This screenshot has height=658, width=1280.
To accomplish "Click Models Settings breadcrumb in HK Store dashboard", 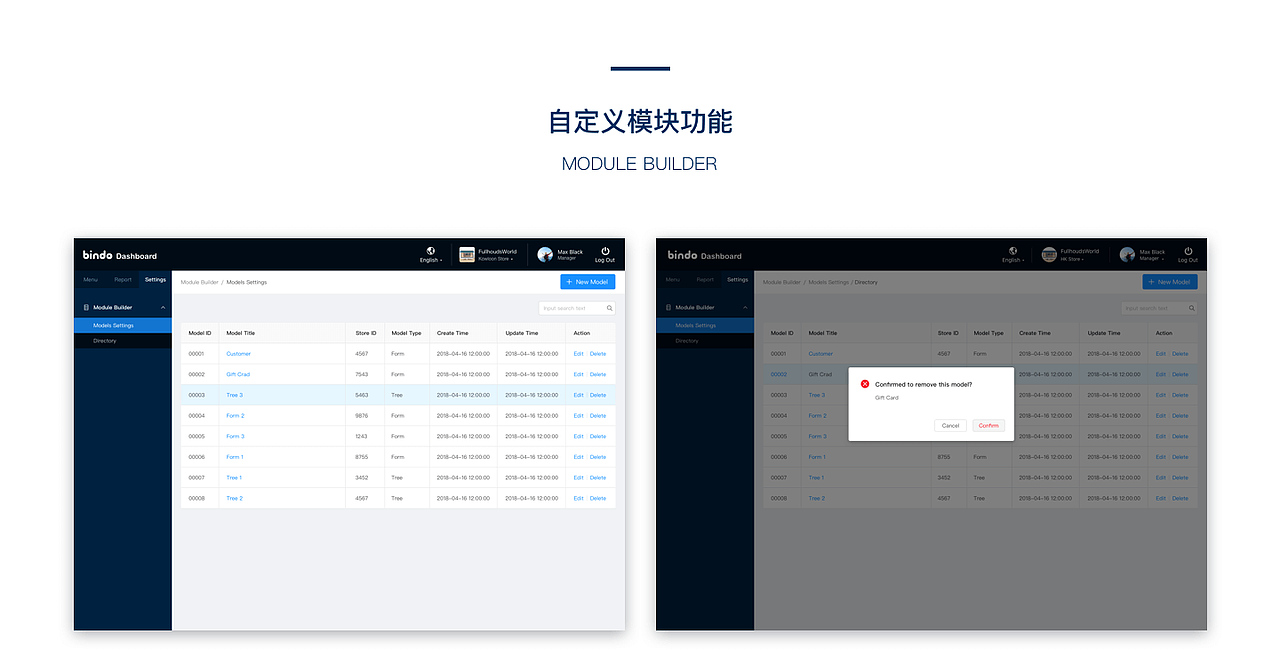I will click(829, 282).
